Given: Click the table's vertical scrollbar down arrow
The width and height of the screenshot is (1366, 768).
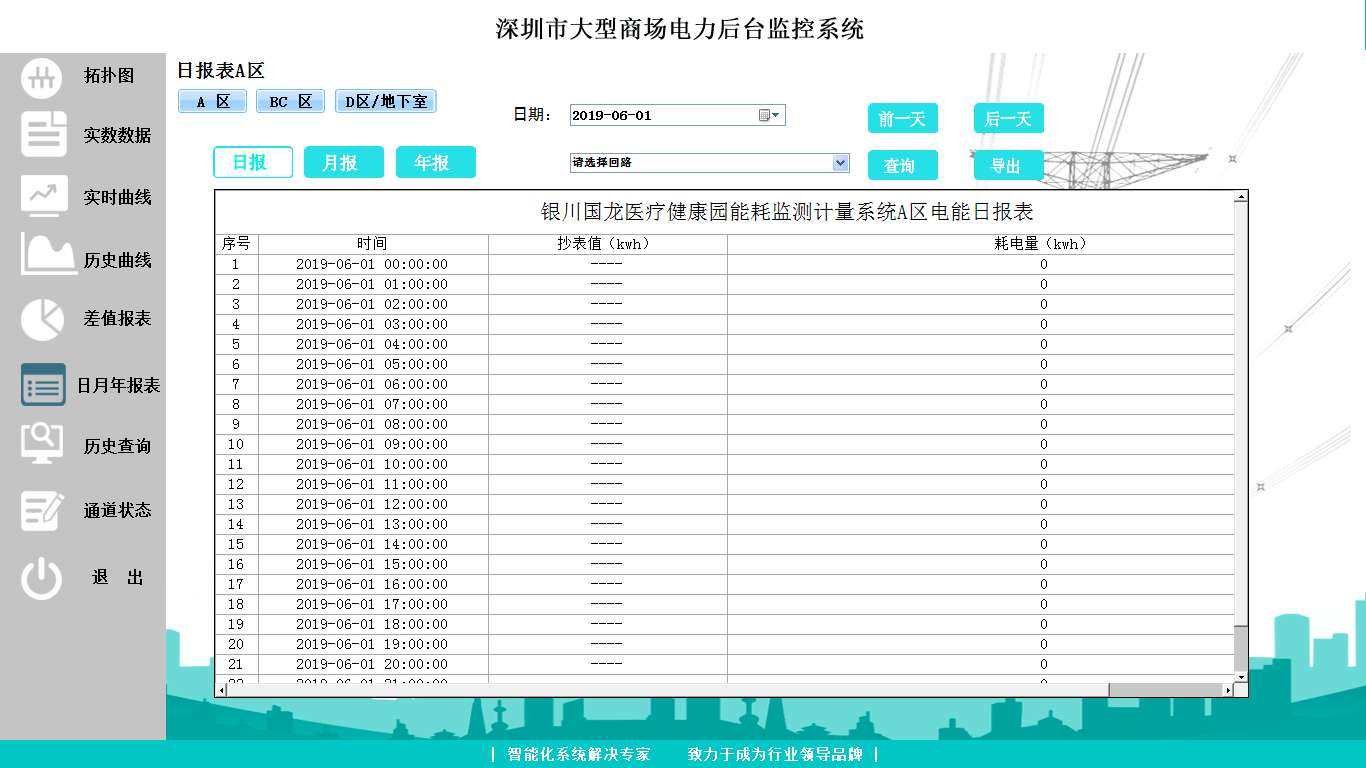Looking at the screenshot, I should 1241,677.
